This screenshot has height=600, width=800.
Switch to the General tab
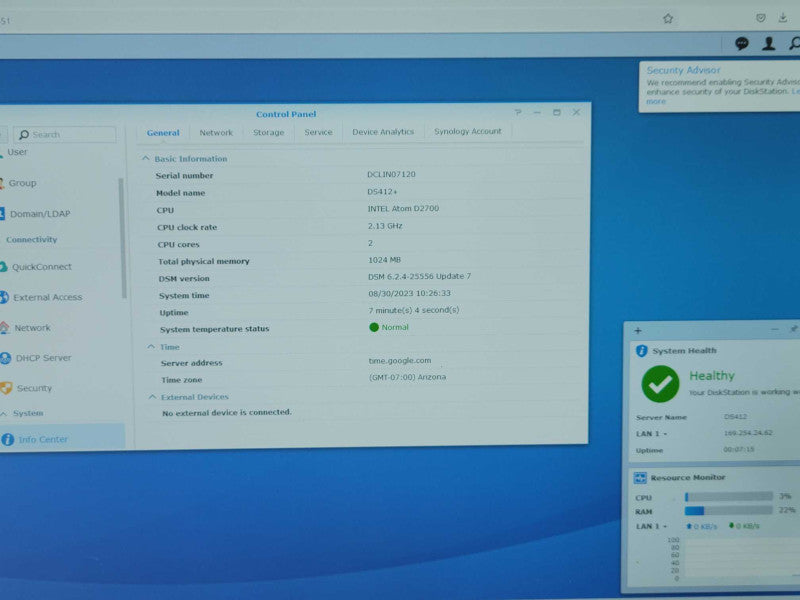pos(163,133)
